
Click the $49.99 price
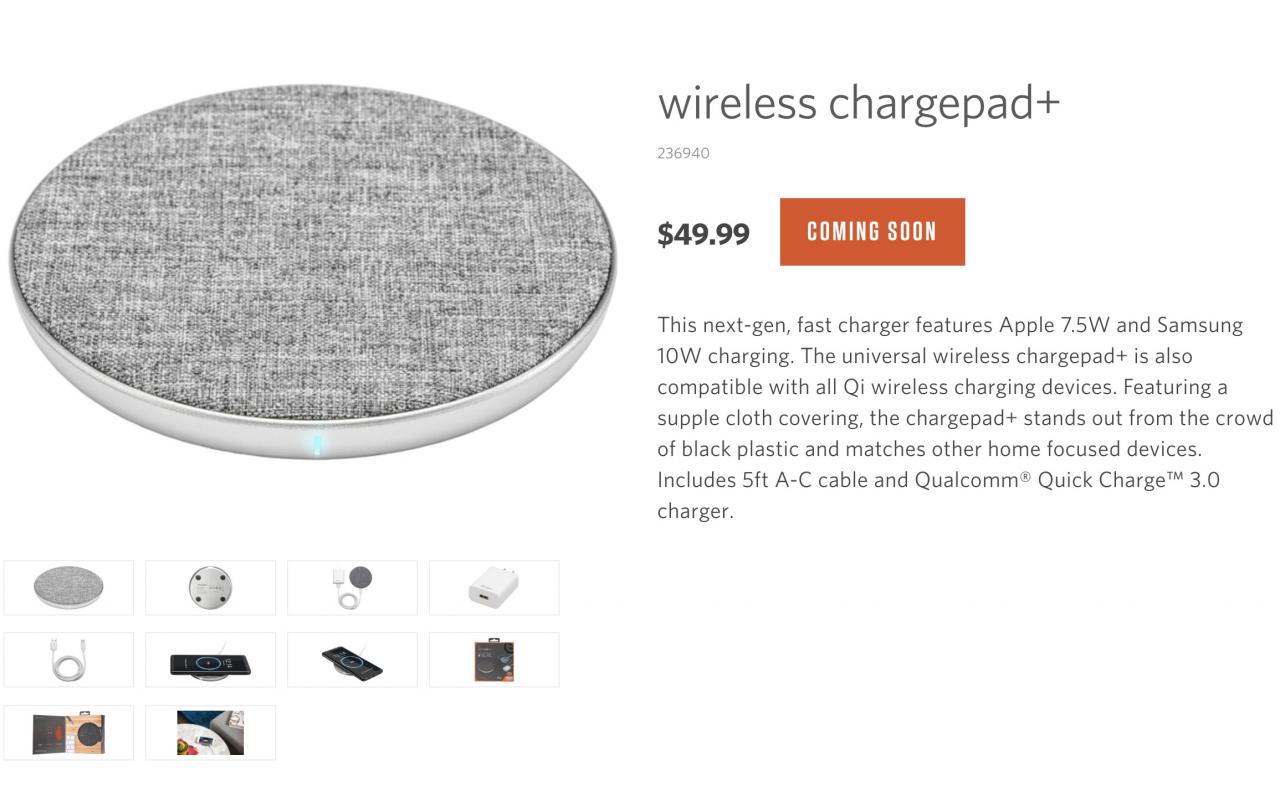point(703,234)
